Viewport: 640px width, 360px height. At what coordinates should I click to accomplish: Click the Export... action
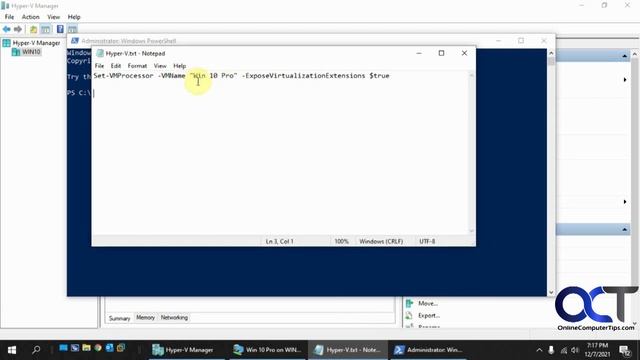click(x=429, y=316)
